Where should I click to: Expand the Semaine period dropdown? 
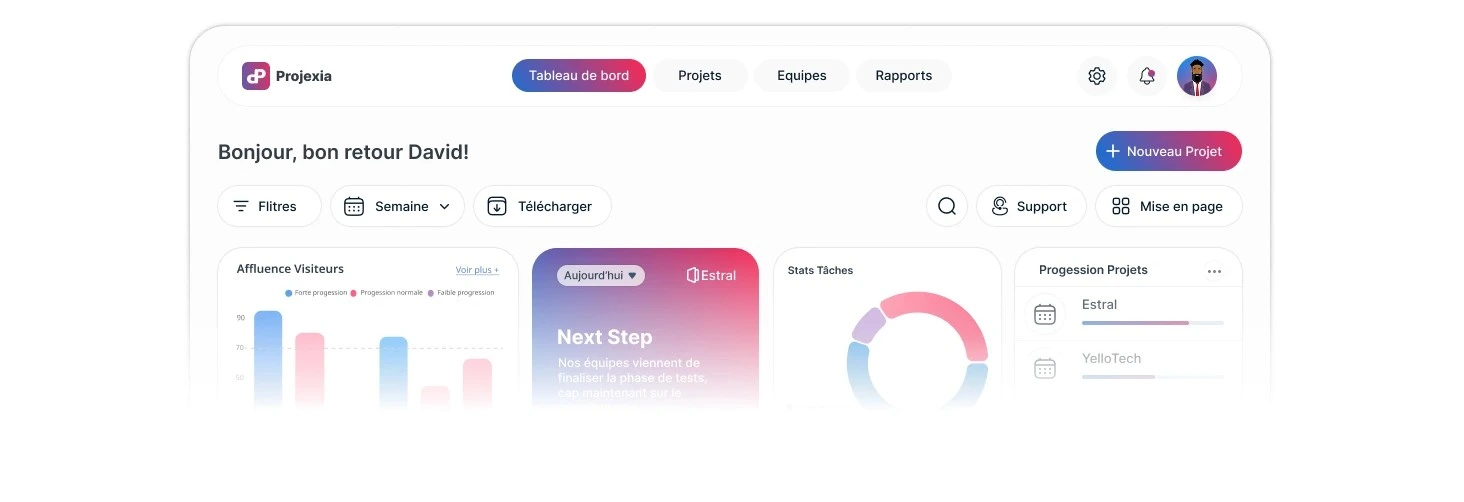pos(397,206)
